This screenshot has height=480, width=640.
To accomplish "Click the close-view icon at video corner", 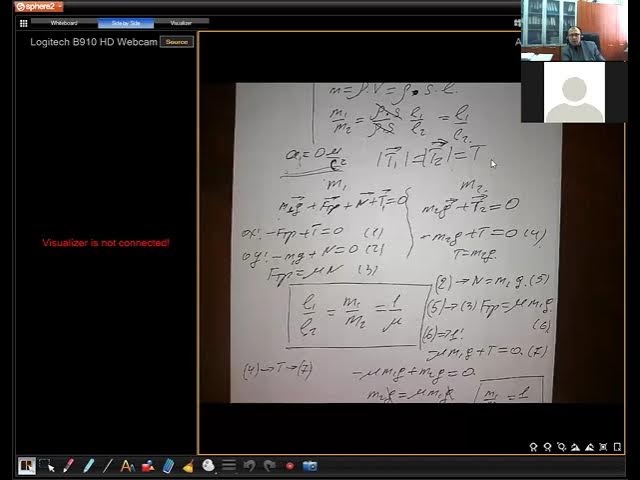I will 617,447.
